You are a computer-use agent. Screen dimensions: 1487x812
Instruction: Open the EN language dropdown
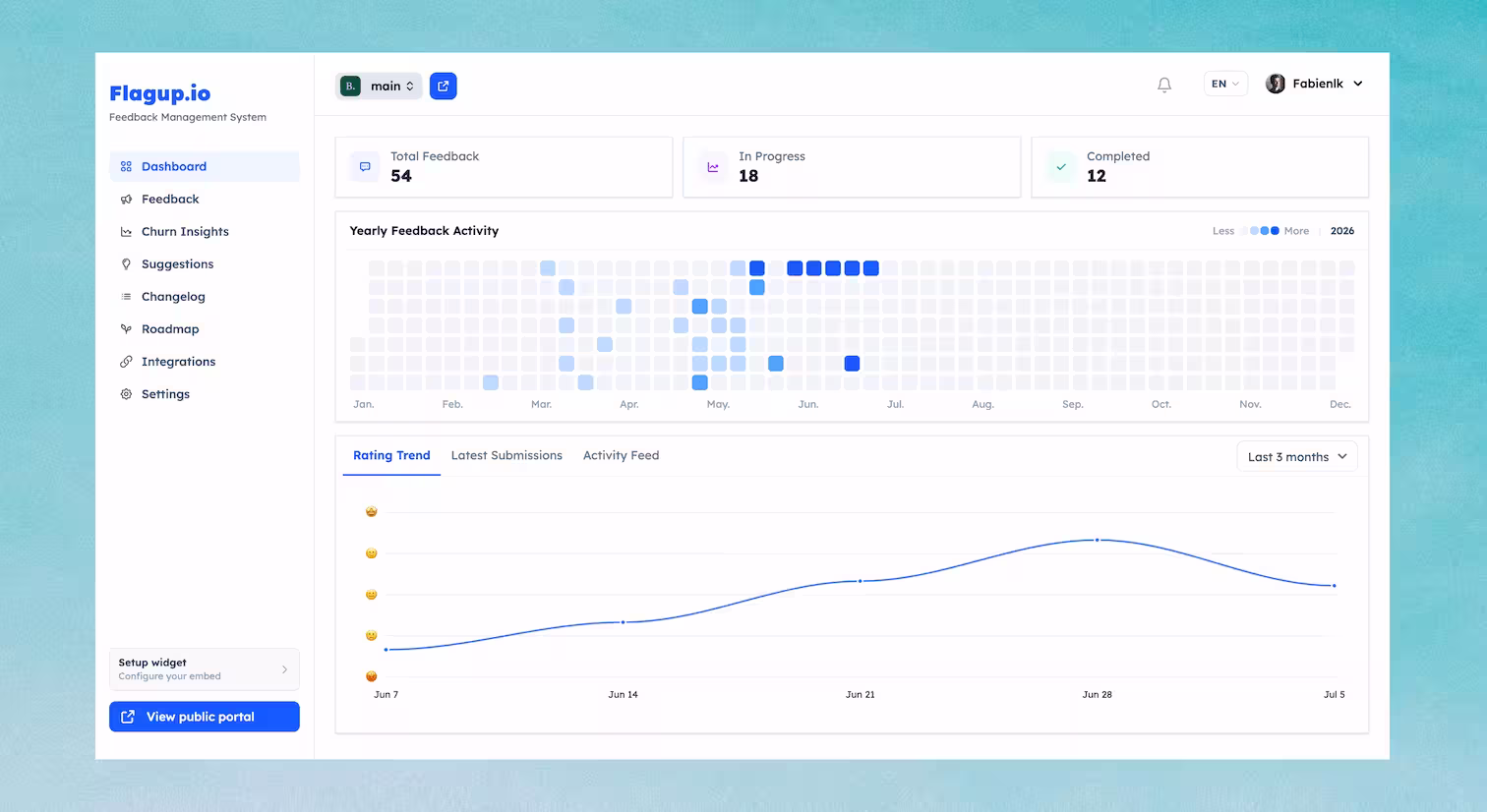[1225, 84]
